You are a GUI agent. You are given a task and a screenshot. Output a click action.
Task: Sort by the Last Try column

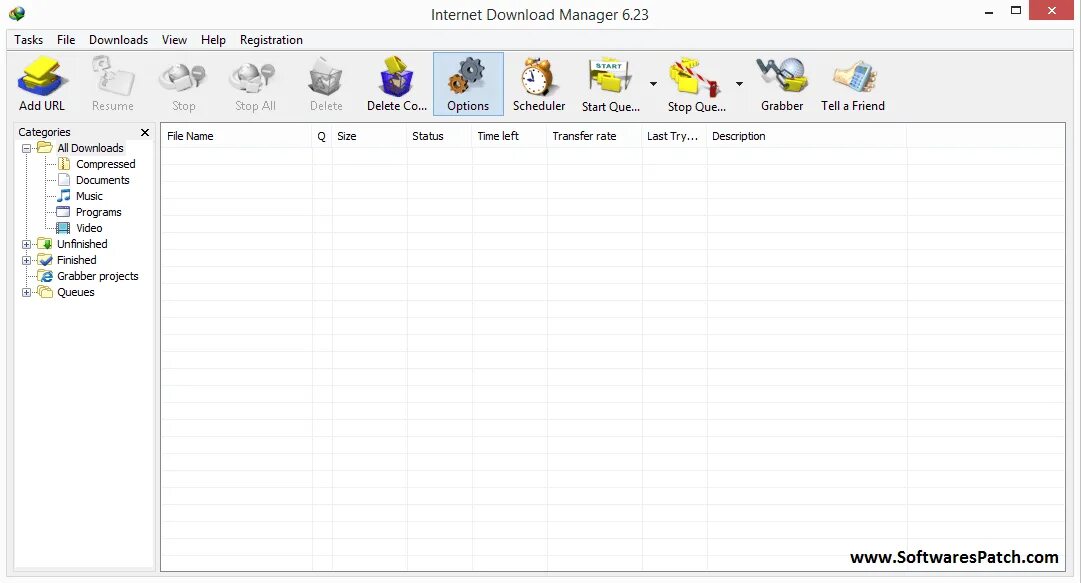[674, 136]
